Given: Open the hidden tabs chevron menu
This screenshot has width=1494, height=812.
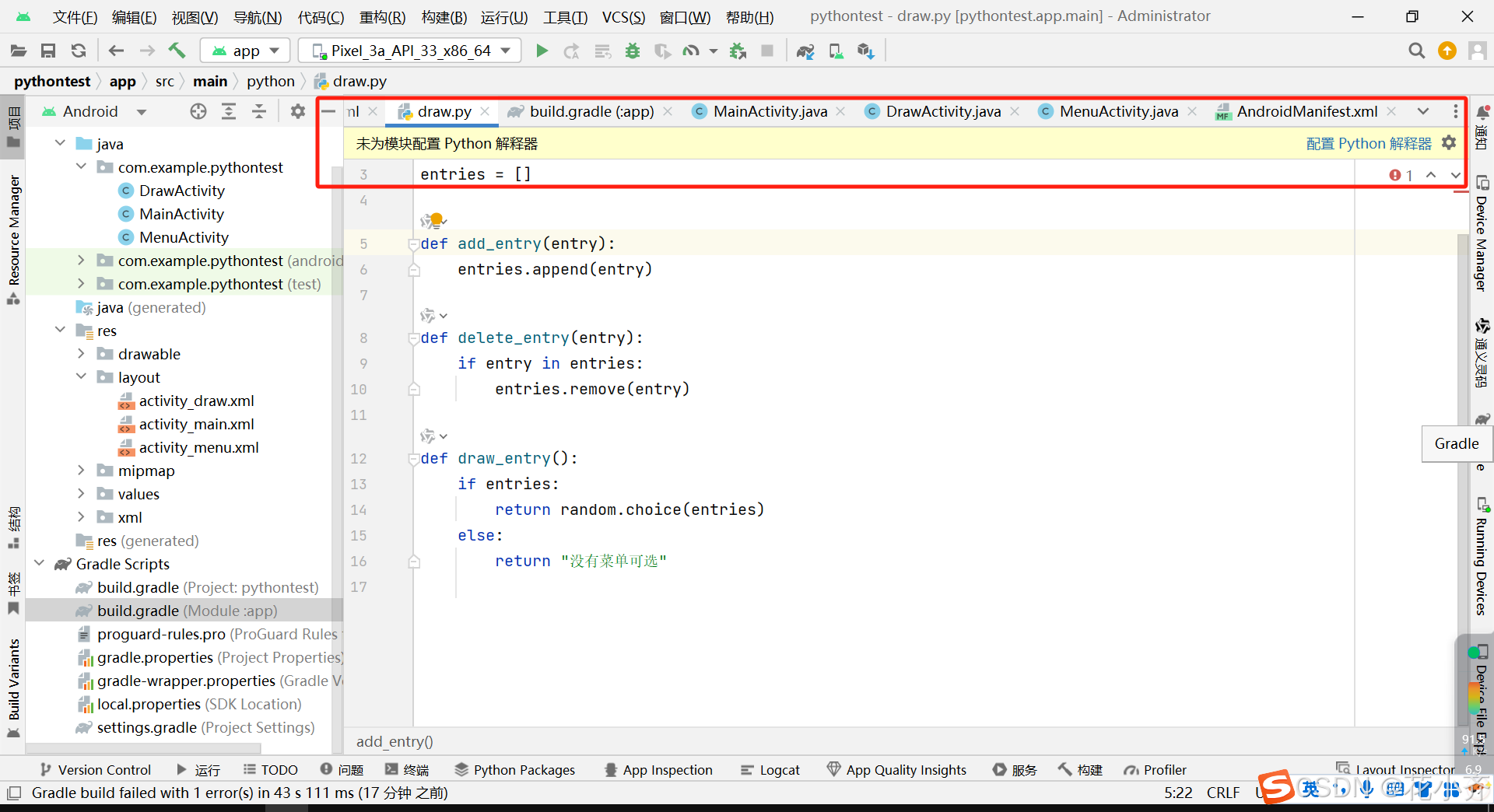Looking at the screenshot, I should coord(1424,111).
